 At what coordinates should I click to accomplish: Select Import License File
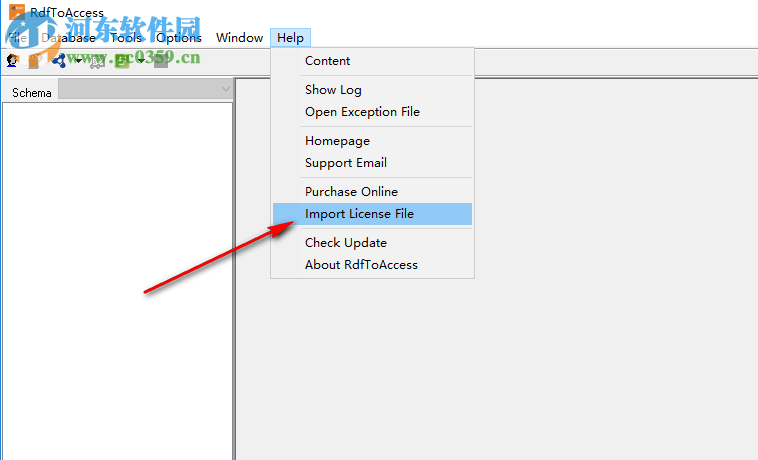[372, 214]
